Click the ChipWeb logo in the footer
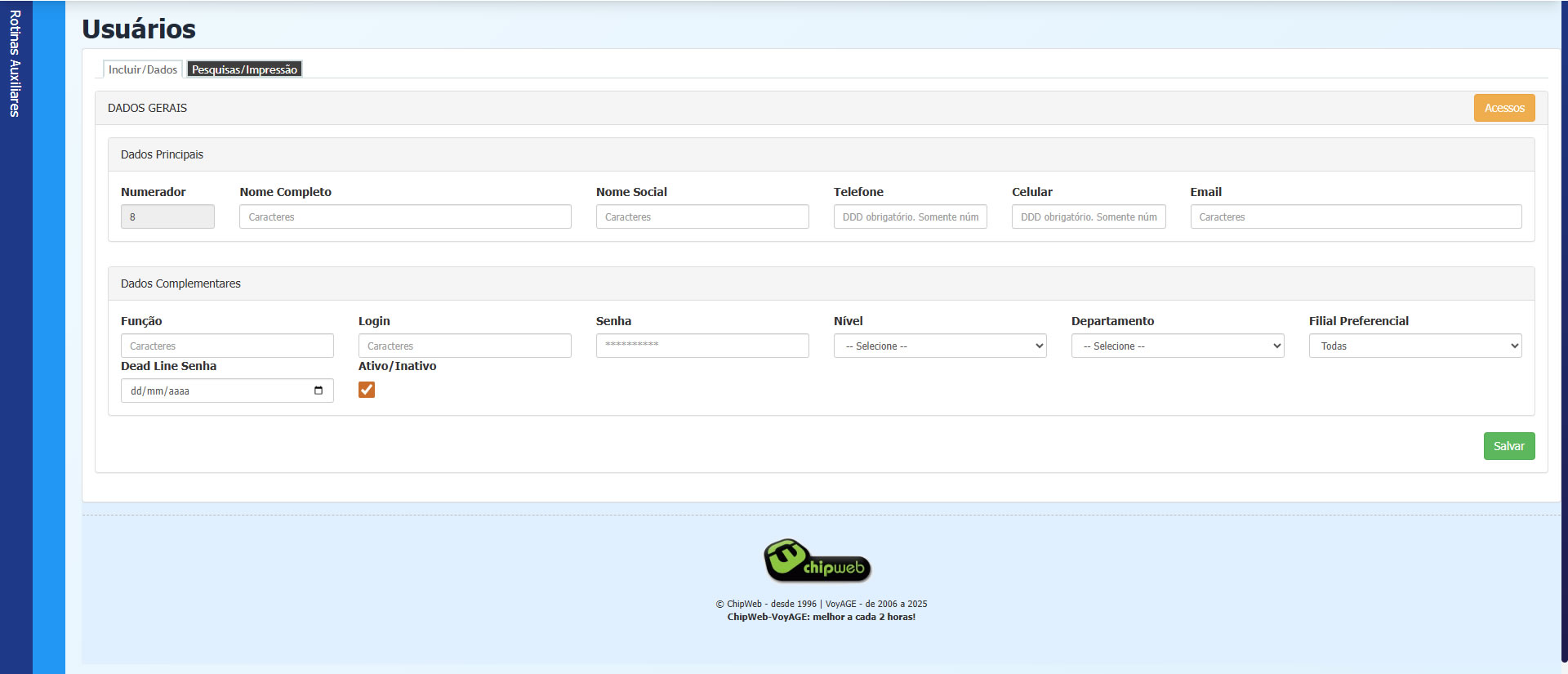Image resolution: width=1568 pixels, height=674 pixels. tap(817, 560)
